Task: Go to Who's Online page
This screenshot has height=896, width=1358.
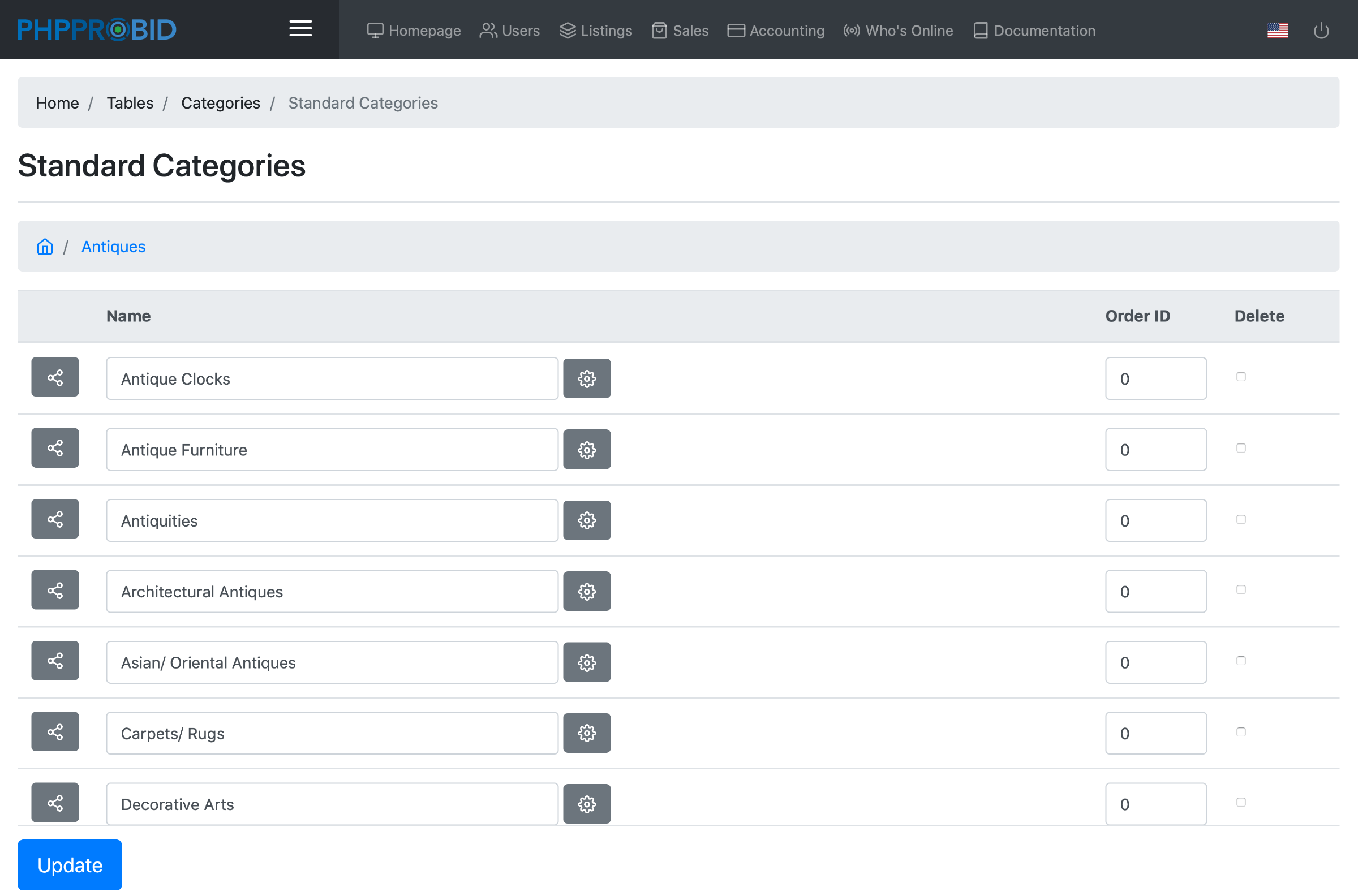Action: click(x=898, y=31)
